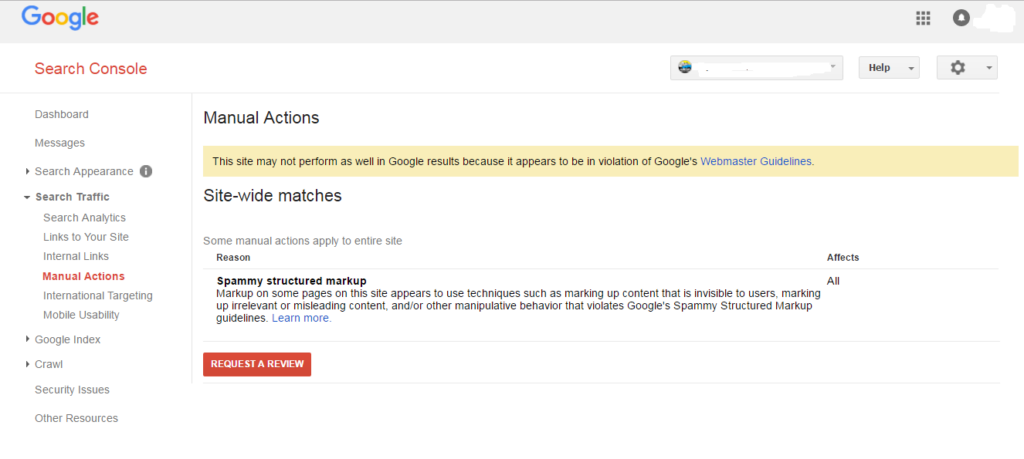Screen dimensions: 1024x459
Task: Open Internal Links
Action: (x=76, y=257)
